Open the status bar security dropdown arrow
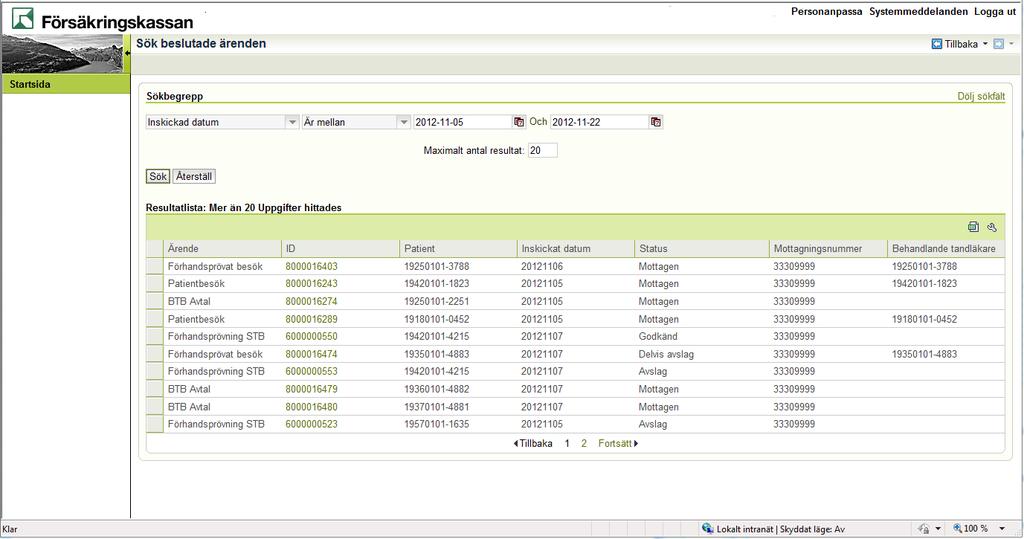The image size is (1024, 539). 938,529
